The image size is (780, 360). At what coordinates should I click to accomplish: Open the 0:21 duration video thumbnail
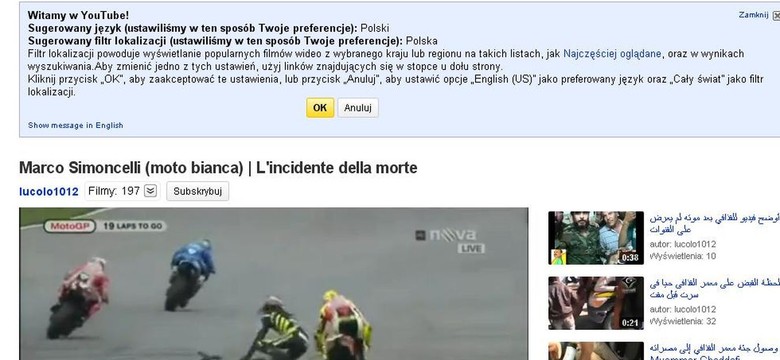(x=596, y=303)
